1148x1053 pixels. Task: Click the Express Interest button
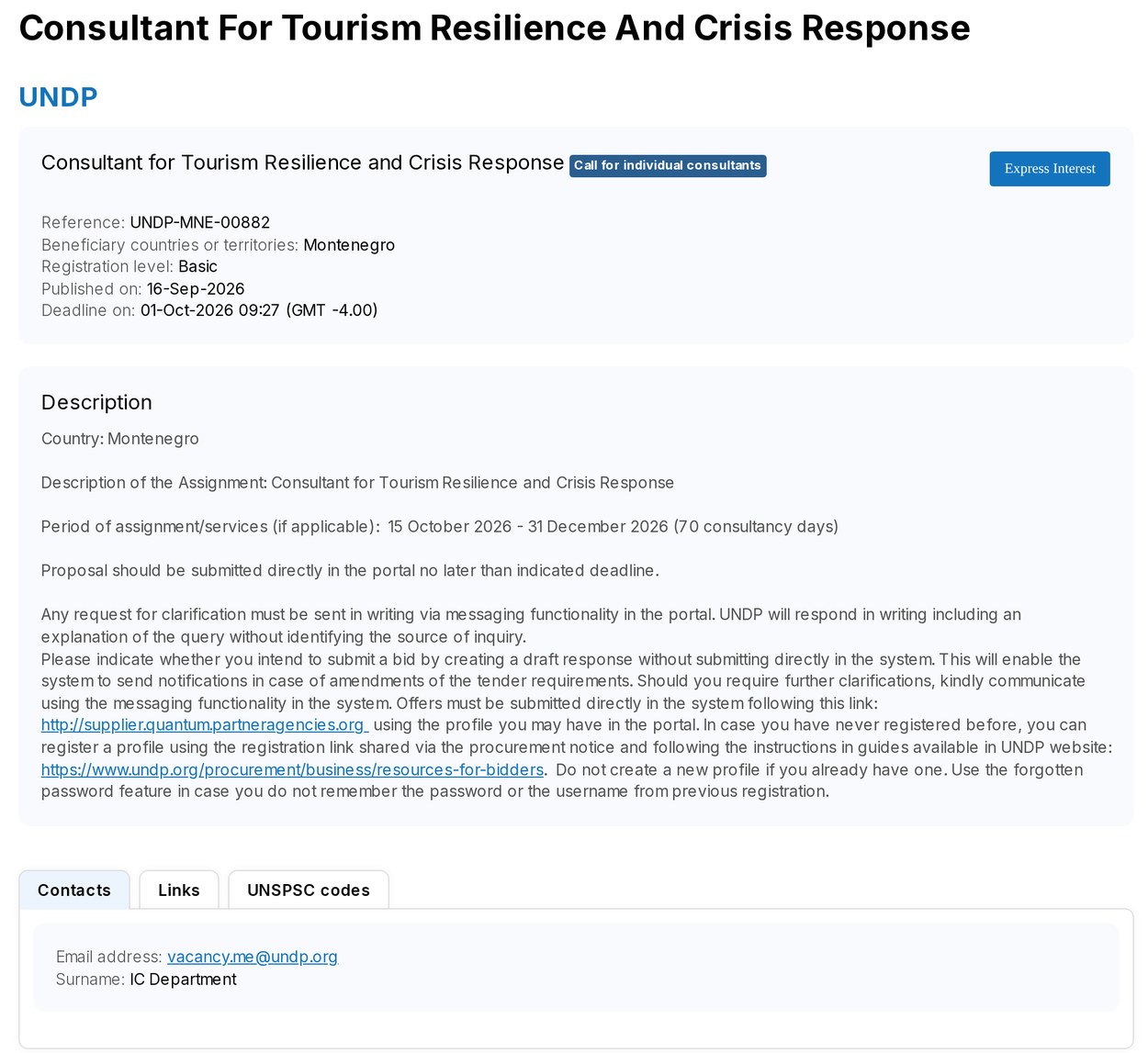click(1049, 169)
